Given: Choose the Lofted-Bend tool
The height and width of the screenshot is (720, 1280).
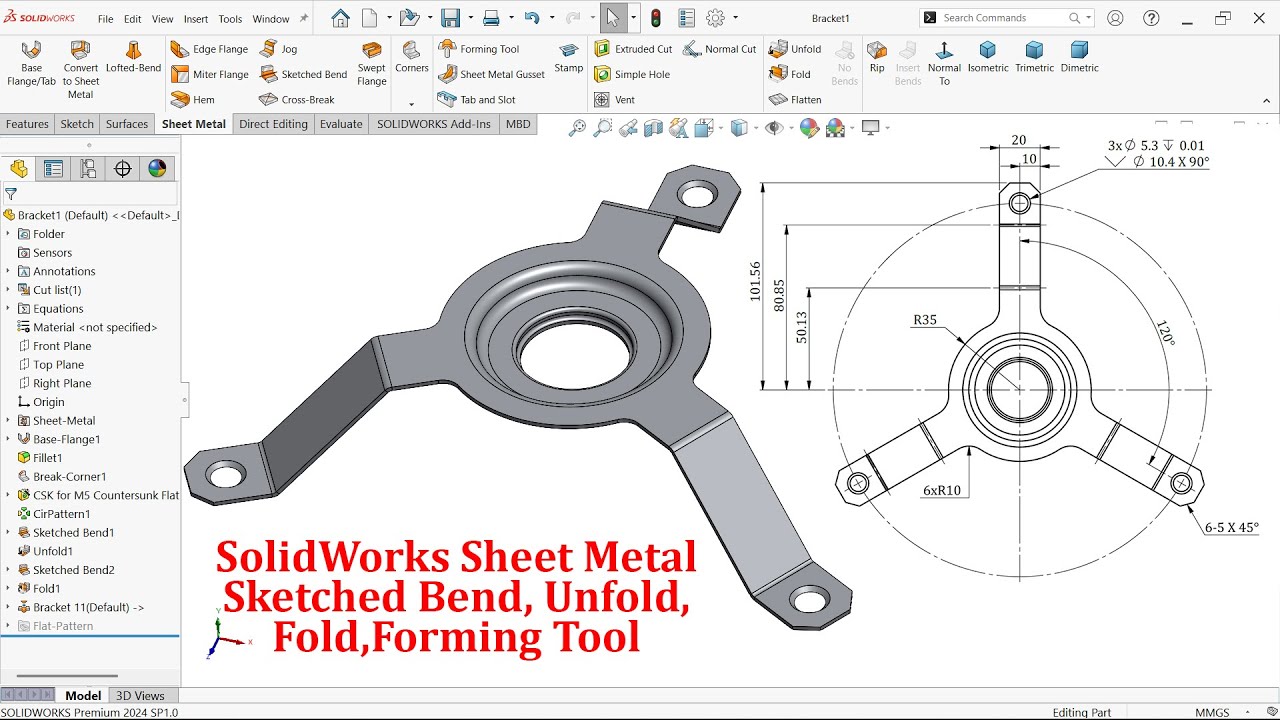Looking at the screenshot, I should [x=133, y=57].
